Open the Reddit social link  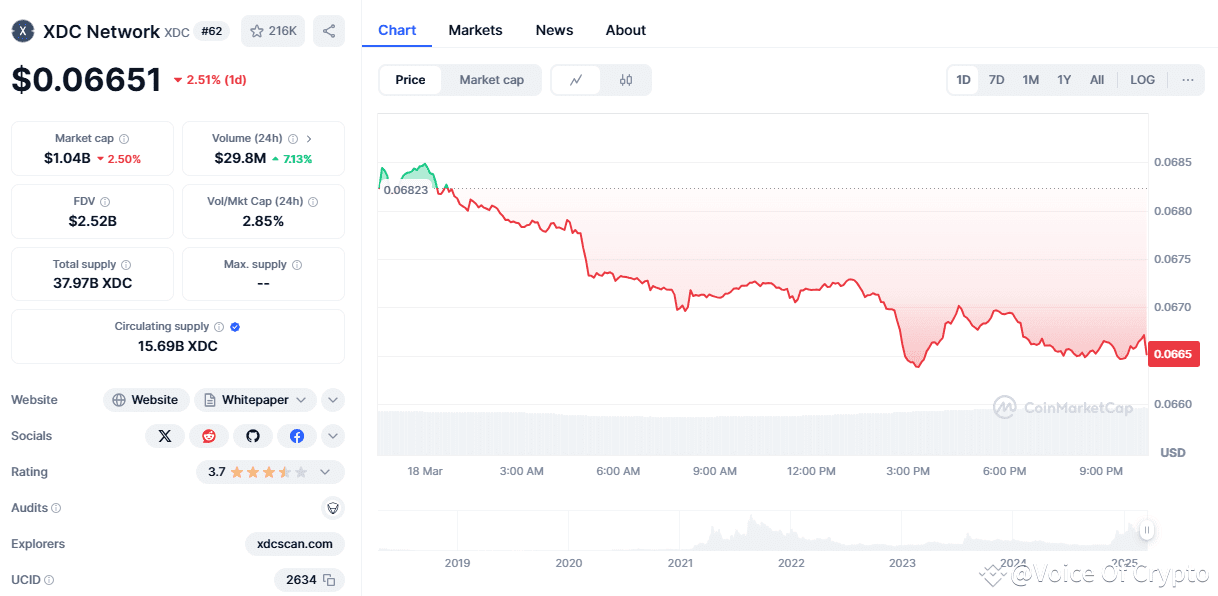(x=209, y=436)
